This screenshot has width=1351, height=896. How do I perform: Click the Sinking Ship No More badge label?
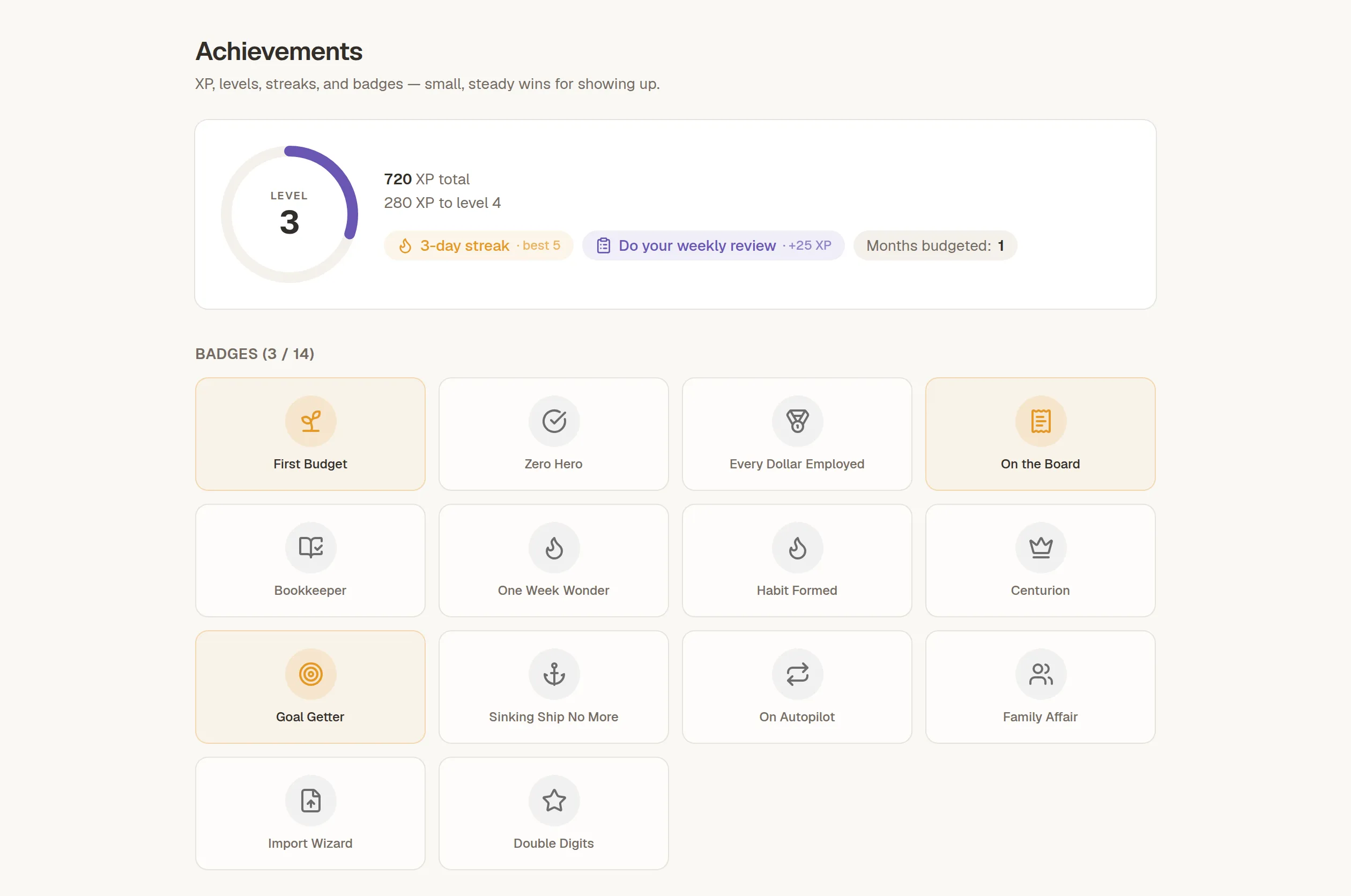[x=554, y=716]
